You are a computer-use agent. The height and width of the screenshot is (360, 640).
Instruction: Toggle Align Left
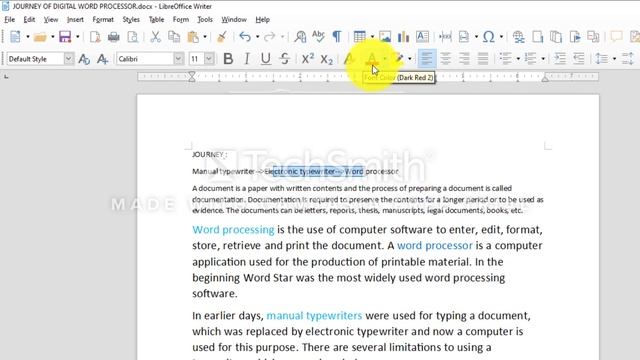427,59
